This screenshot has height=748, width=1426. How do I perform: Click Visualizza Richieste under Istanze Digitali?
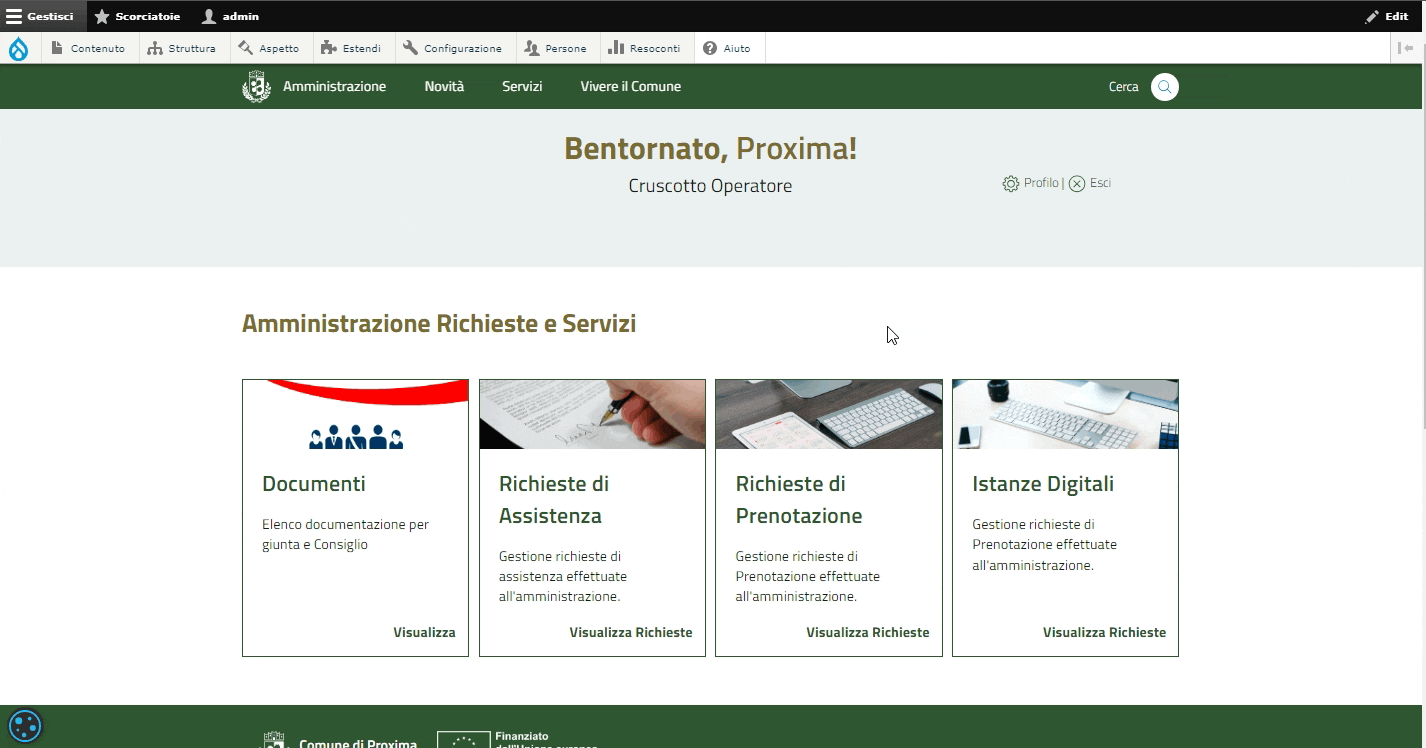pyautogui.click(x=1104, y=632)
